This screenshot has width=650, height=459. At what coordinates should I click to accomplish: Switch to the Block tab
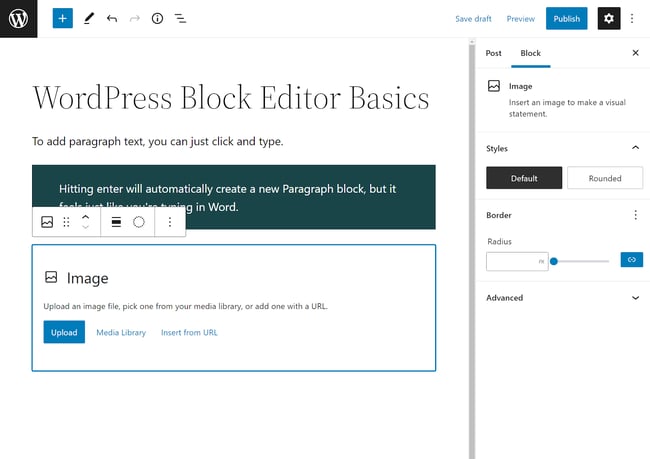pyautogui.click(x=530, y=53)
